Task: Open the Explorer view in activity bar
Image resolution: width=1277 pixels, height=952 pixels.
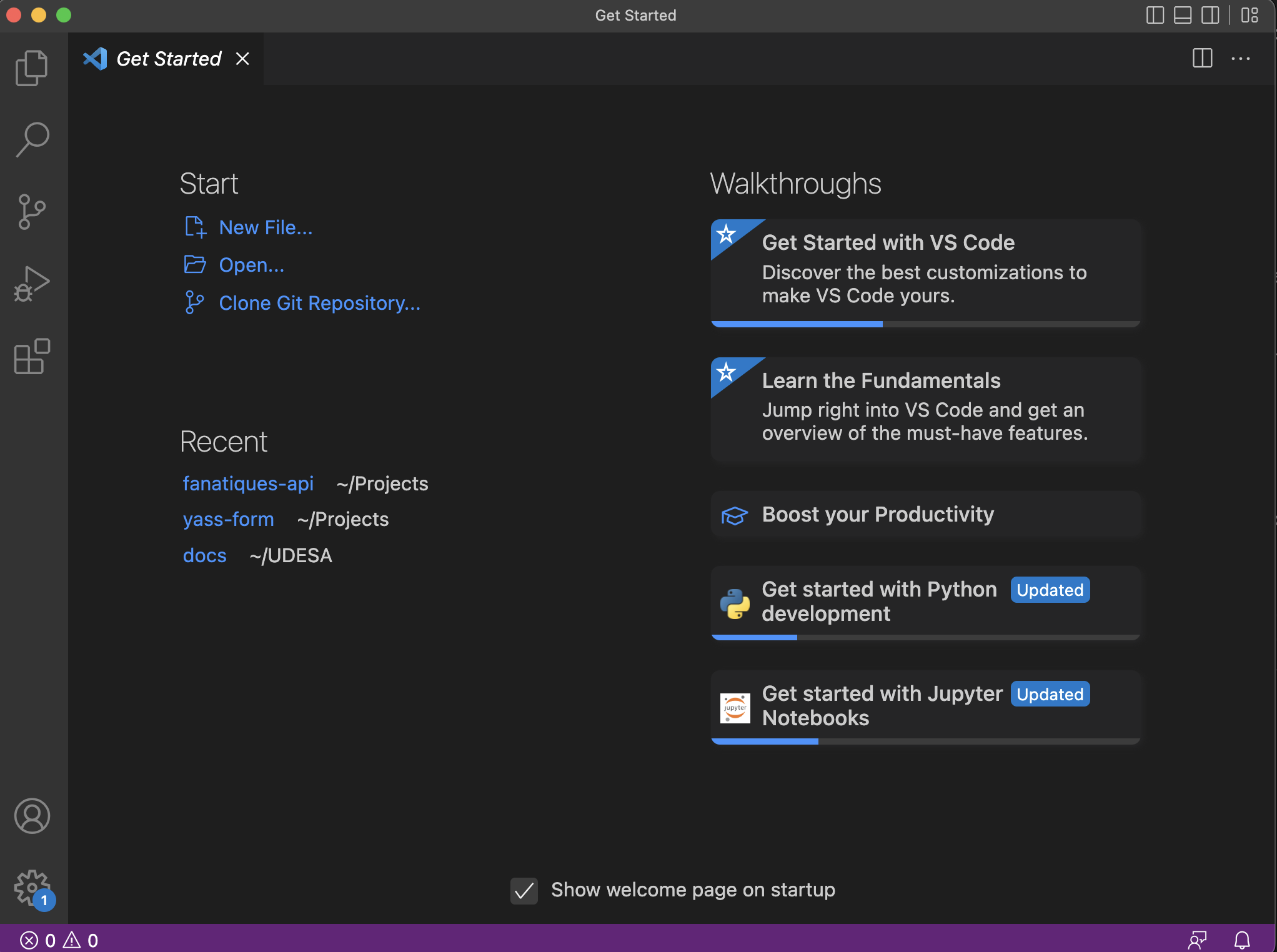Action: click(x=32, y=68)
